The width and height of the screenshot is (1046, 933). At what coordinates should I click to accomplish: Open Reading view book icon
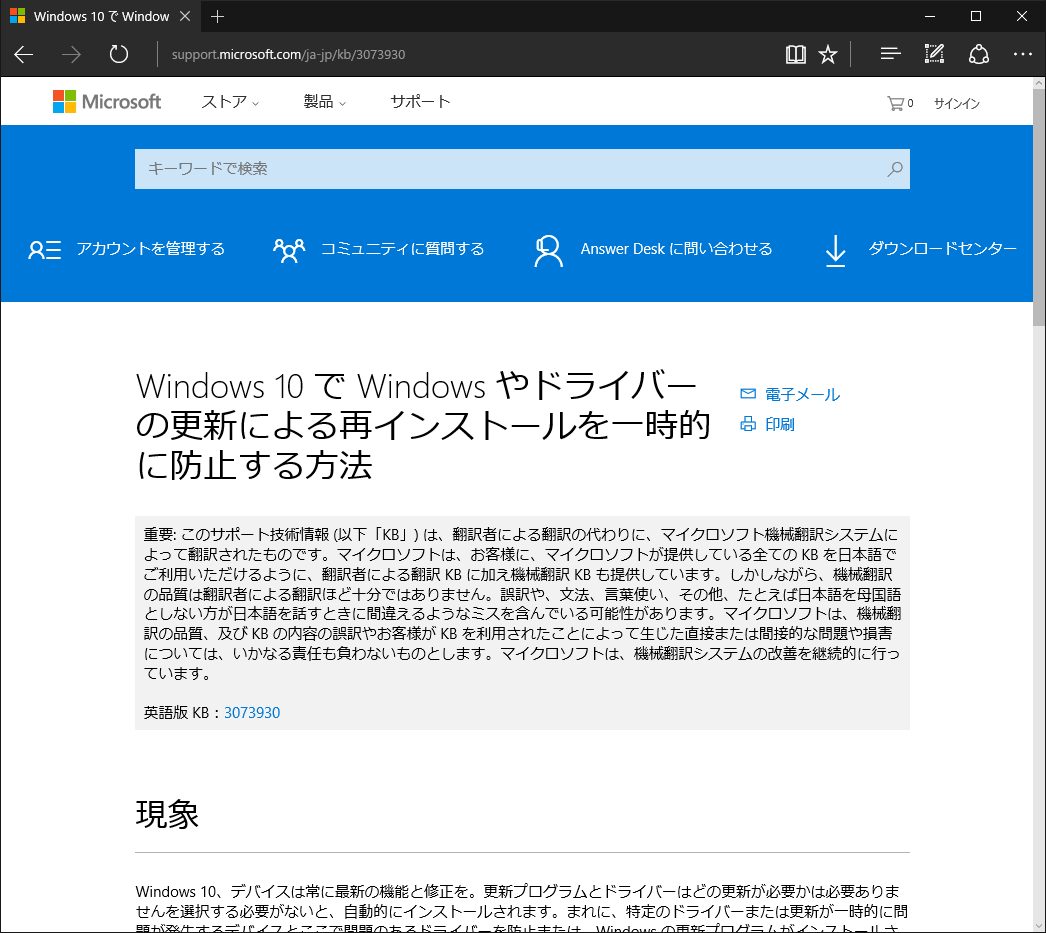[795, 54]
